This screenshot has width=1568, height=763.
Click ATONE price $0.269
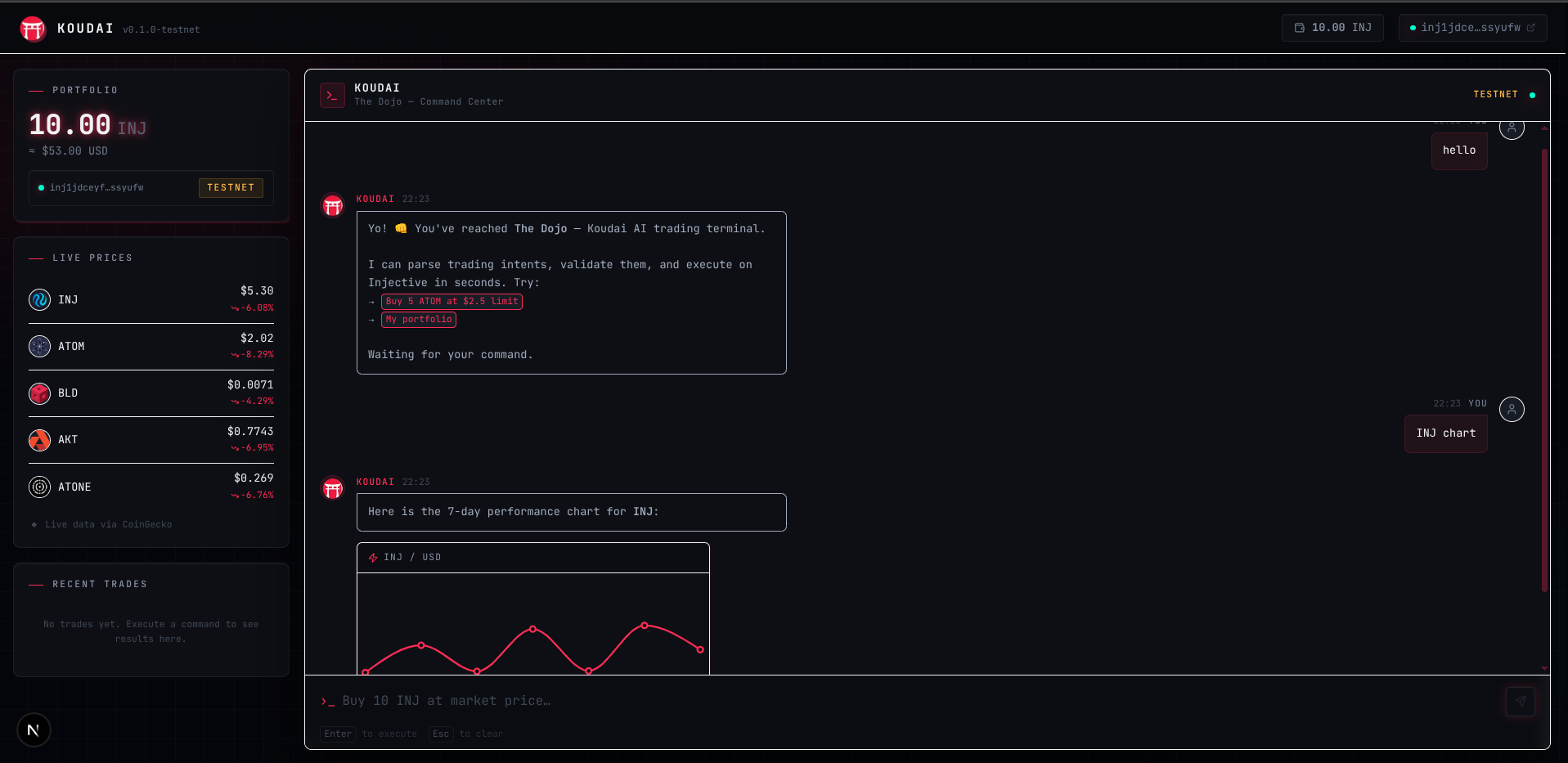[254, 478]
